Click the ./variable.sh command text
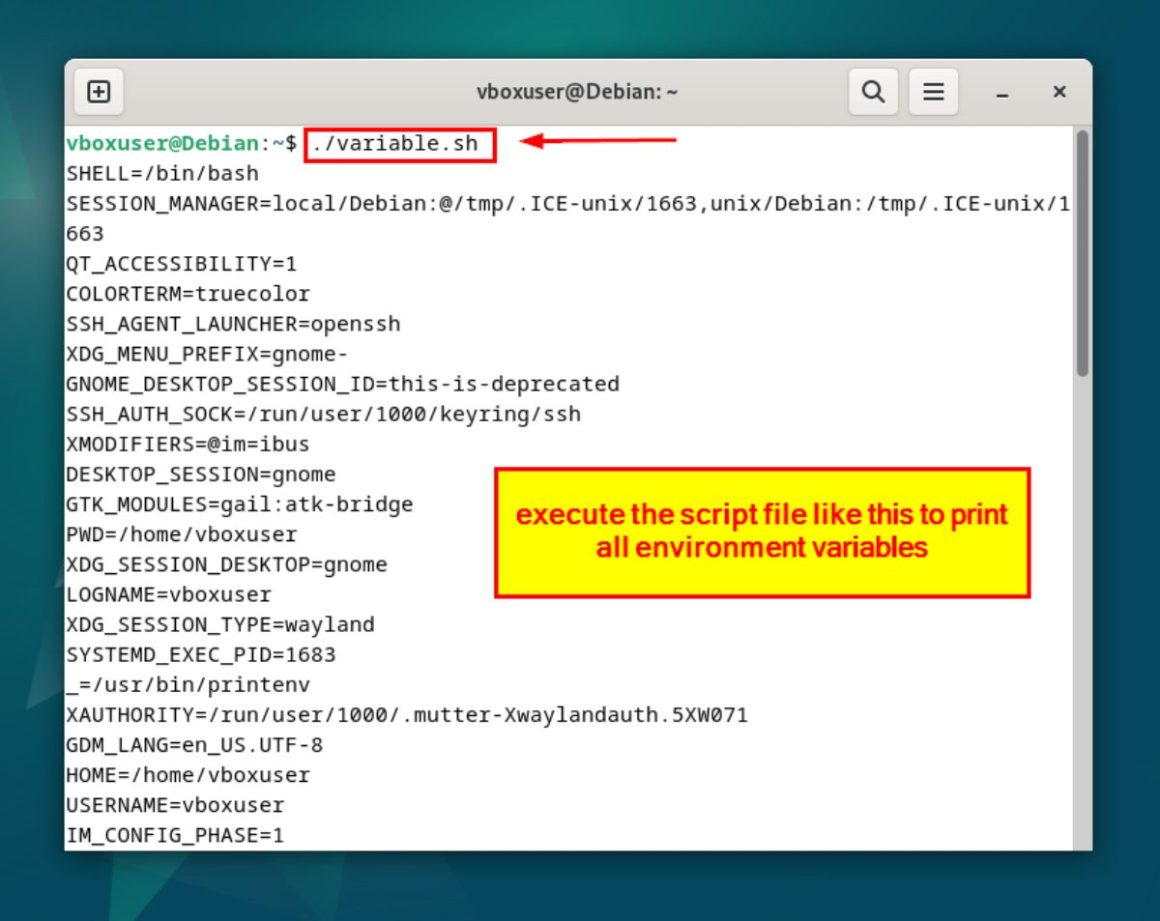 (x=394, y=143)
